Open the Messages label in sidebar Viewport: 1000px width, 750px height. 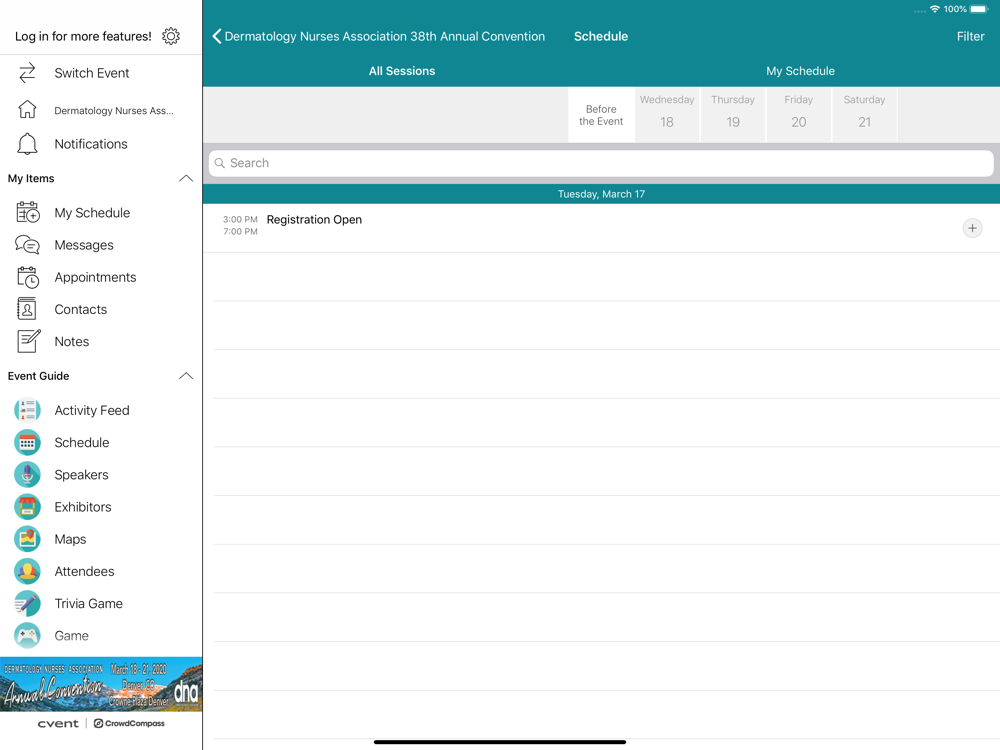(84, 245)
